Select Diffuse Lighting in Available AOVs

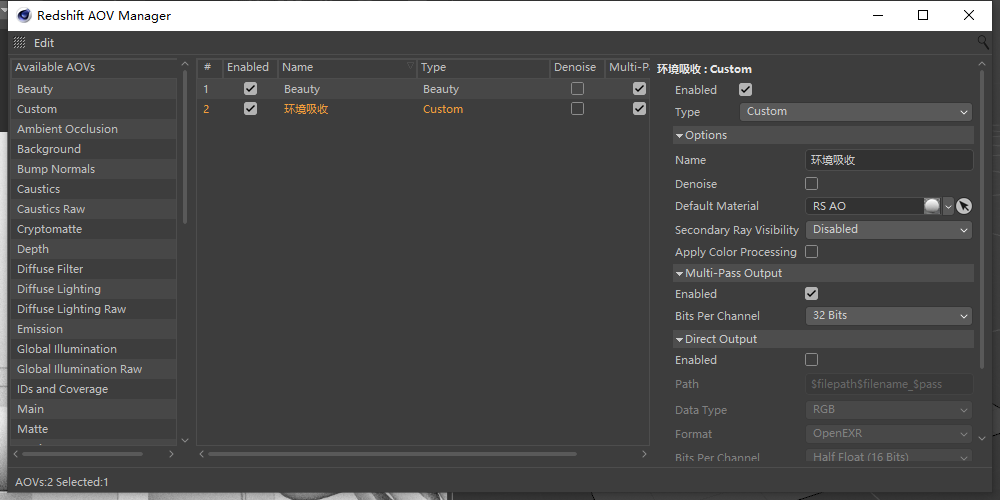pyautogui.click(x=94, y=289)
